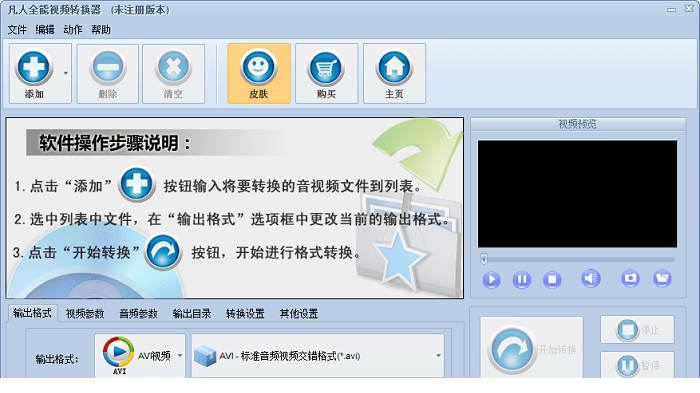Viewport: 700px width, 393px height.
Task: Expand the AVI standard format (*.avi) combo box
Action: click(x=318, y=356)
